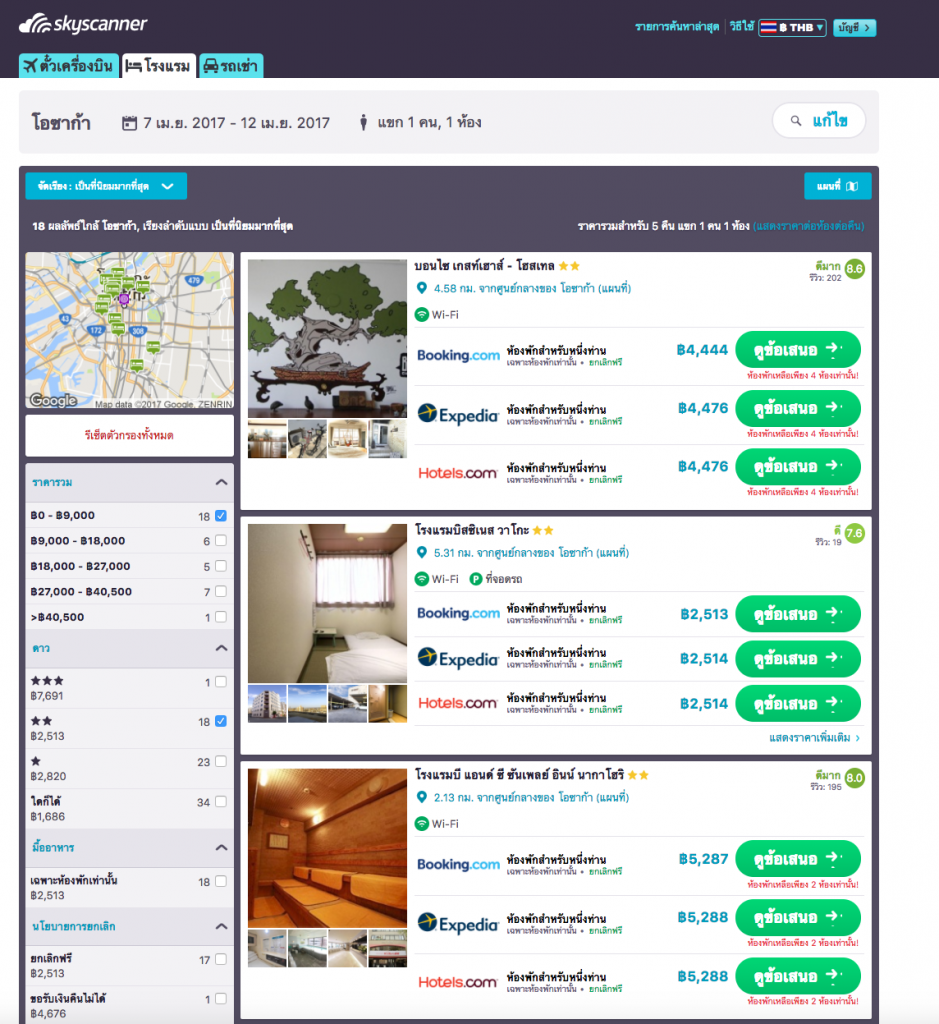This screenshot has width=939, height=1024.
Task: Click the แสดงราคาเพิ่มเติม show more prices link
Action: pyautogui.click(x=814, y=738)
